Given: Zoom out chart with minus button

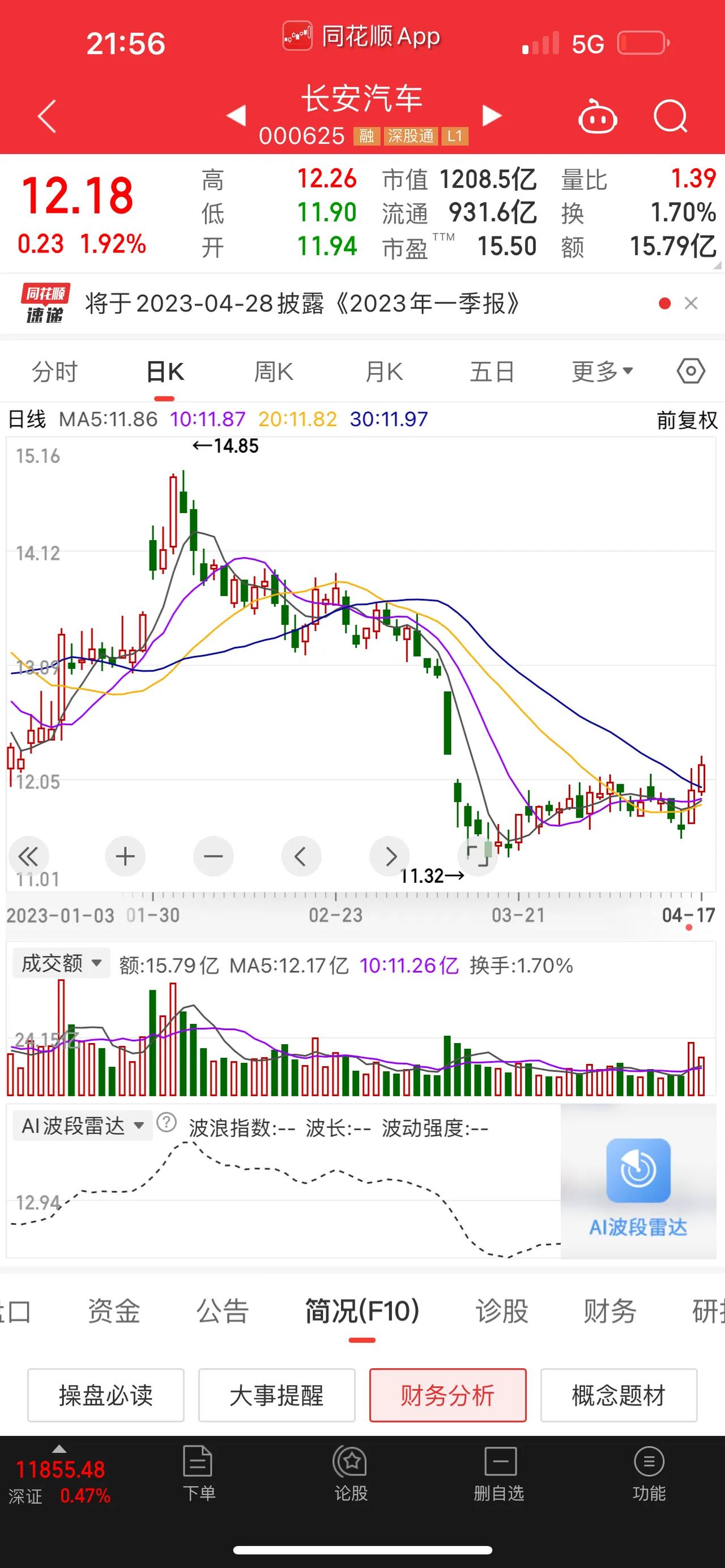Looking at the screenshot, I should [213, 857].
